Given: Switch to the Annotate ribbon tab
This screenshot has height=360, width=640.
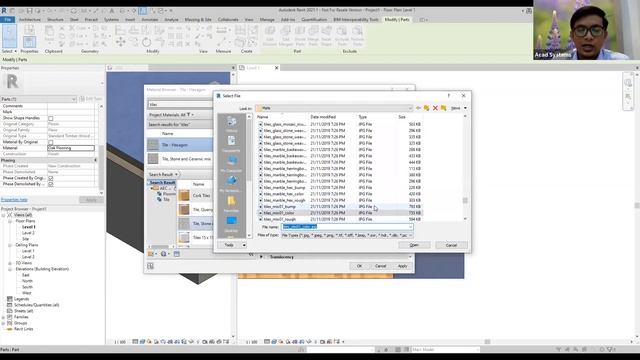Looking at the screenshot, I should point(149,20).
